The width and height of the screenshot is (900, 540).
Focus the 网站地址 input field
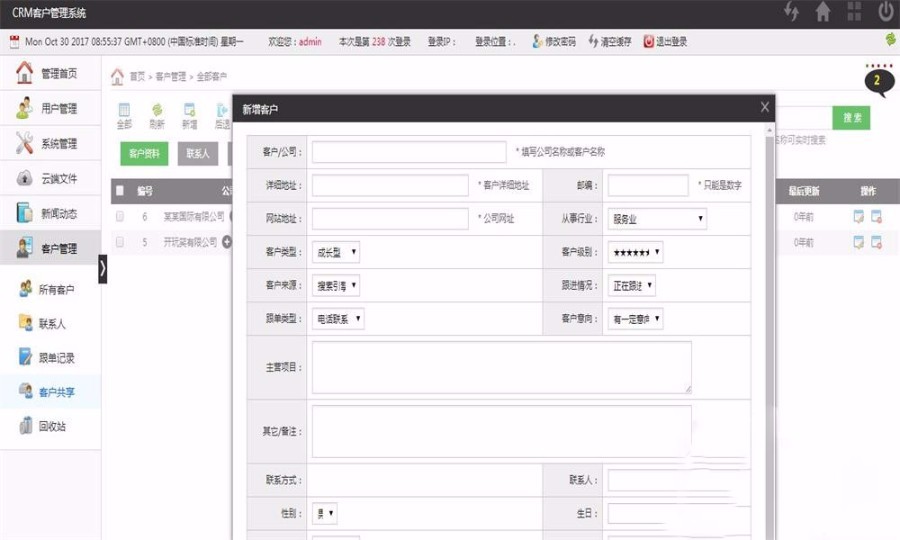(390, 218)
